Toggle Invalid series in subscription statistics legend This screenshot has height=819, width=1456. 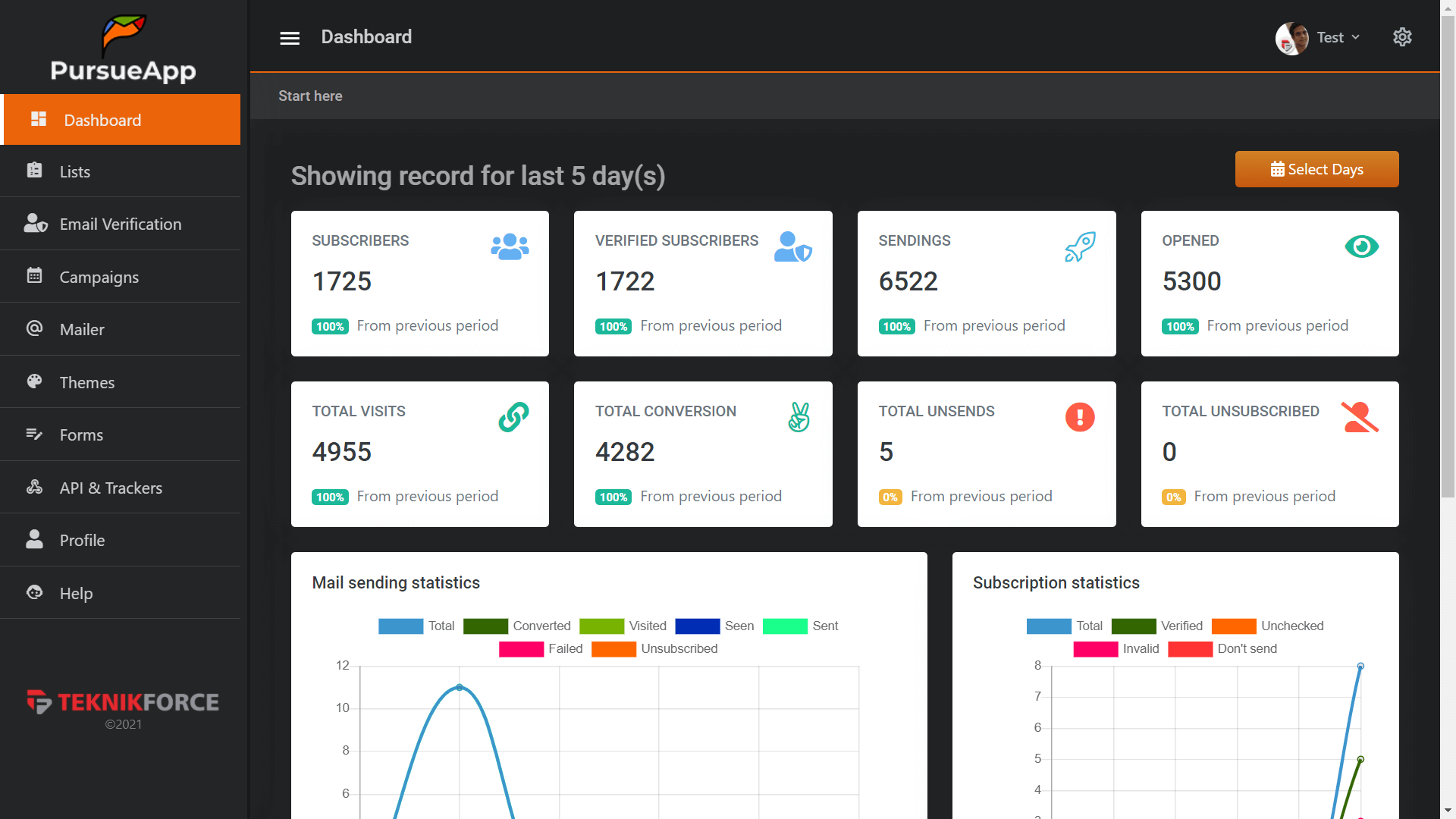click(x=1095, y=649)
